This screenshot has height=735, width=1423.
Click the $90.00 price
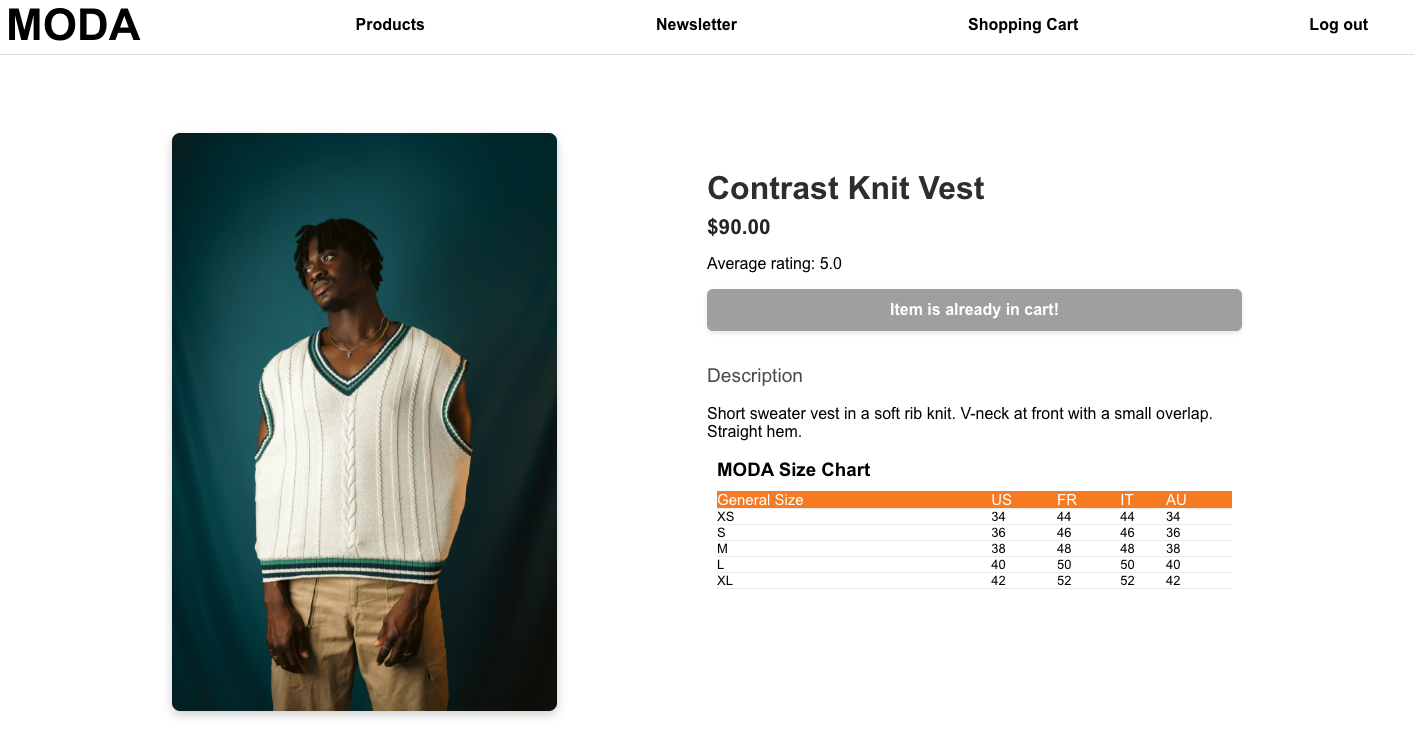point(738,227)
